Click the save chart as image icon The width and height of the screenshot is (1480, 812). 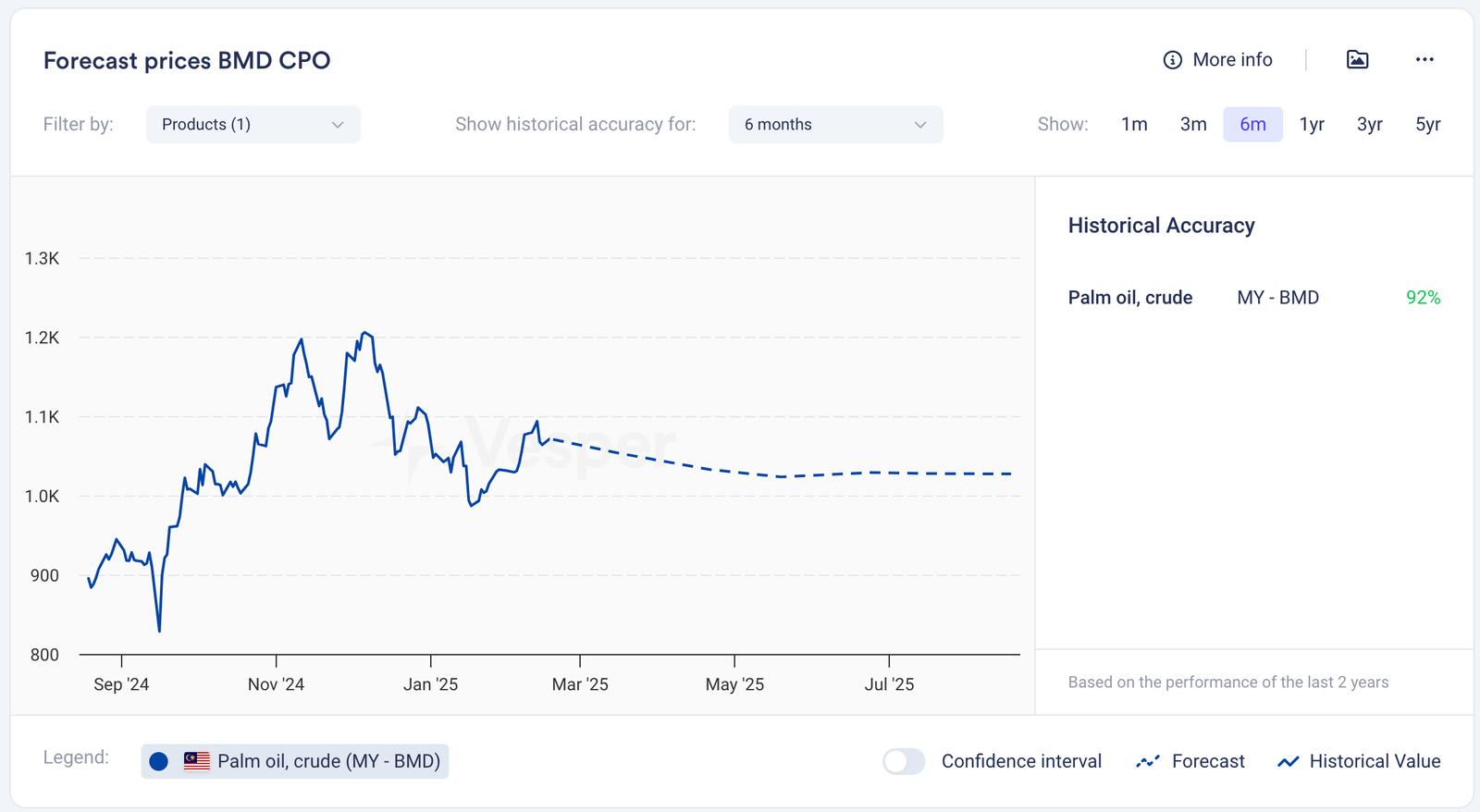click(1357, 60)
